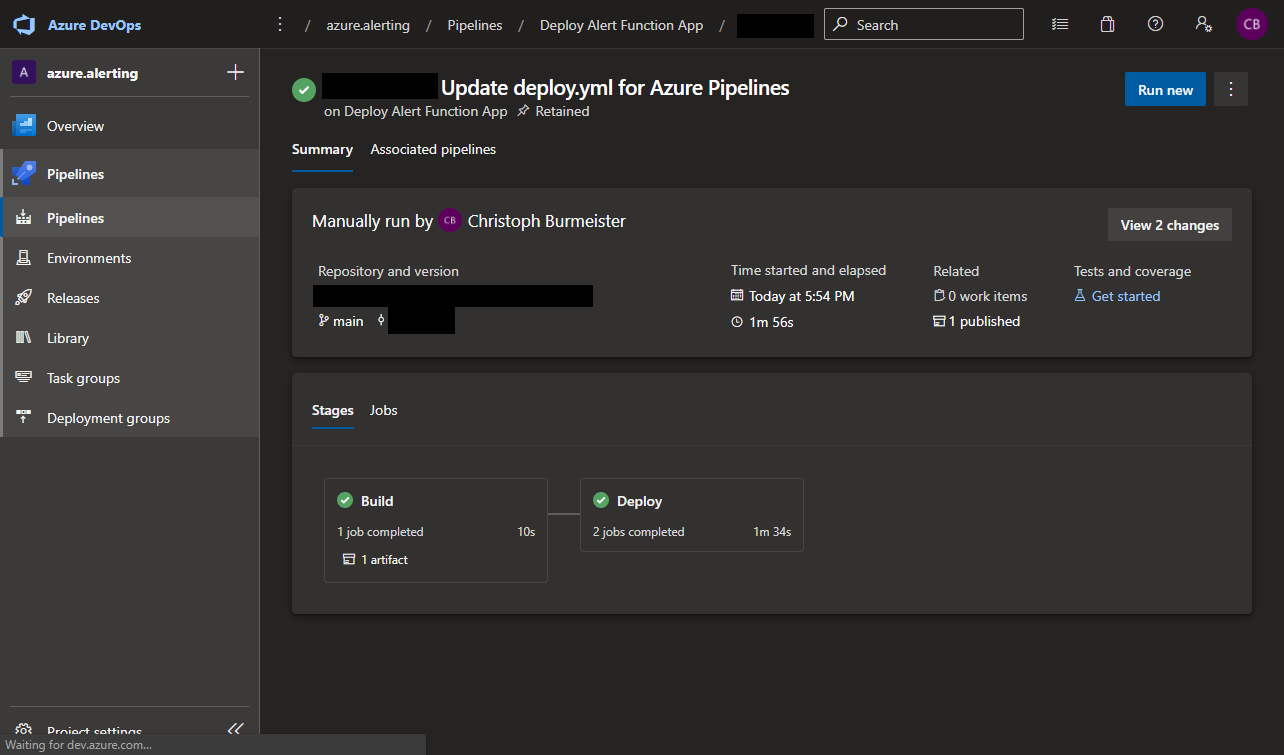Click the Run new button

point(1165,89)
